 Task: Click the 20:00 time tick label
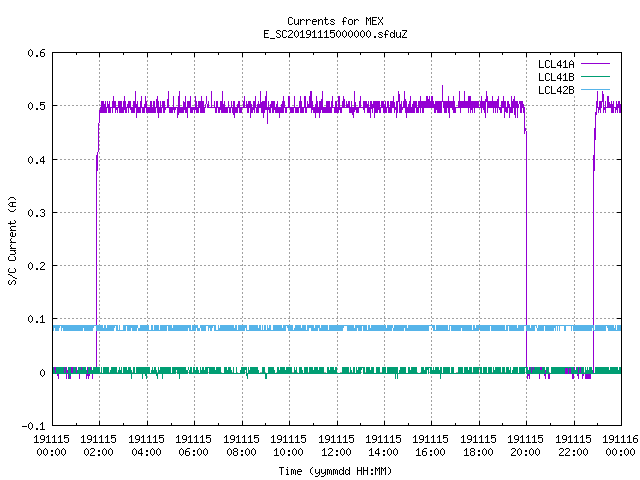pos(525,452)
